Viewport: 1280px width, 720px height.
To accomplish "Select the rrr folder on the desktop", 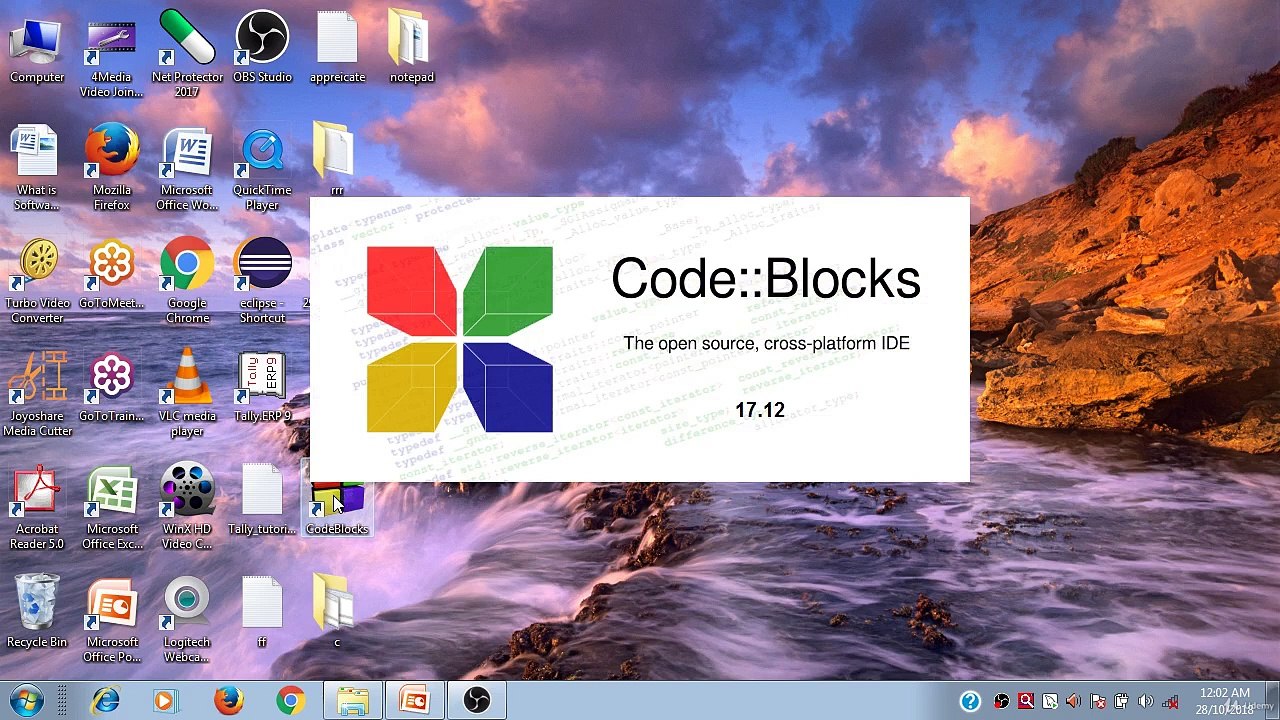I will (x=337, y=160).
